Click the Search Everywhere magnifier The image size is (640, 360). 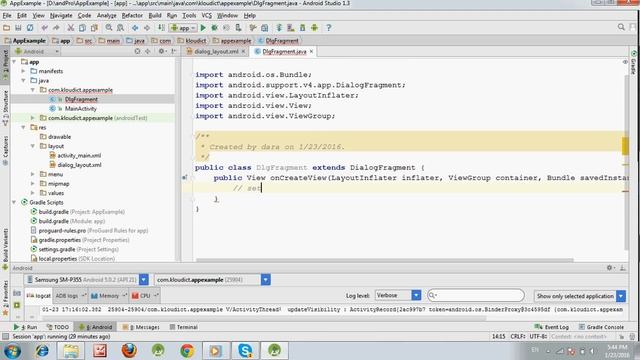click(x=621, y=27)
